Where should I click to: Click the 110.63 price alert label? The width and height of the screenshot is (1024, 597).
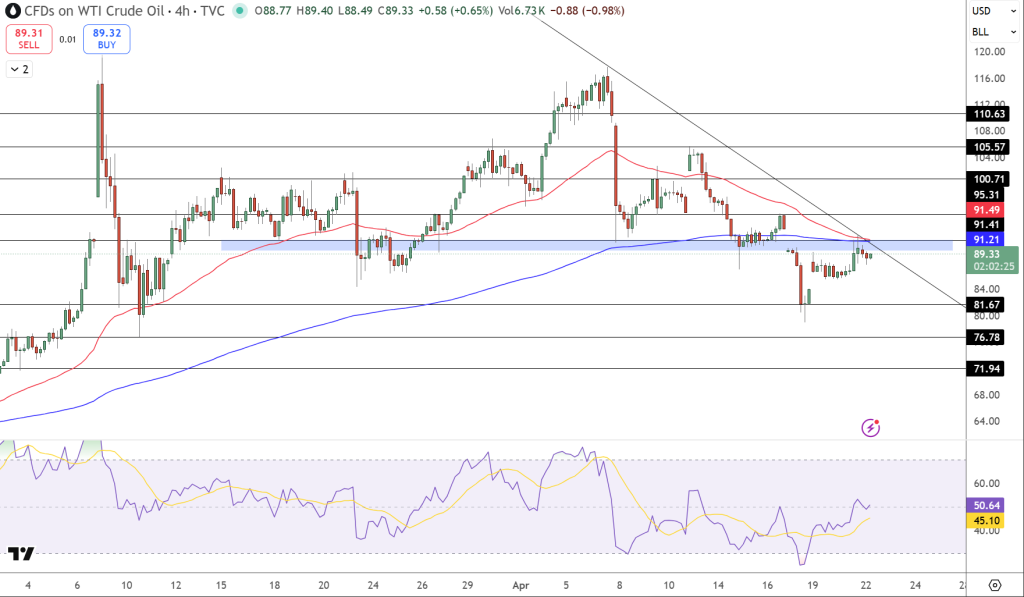point(986,113)
